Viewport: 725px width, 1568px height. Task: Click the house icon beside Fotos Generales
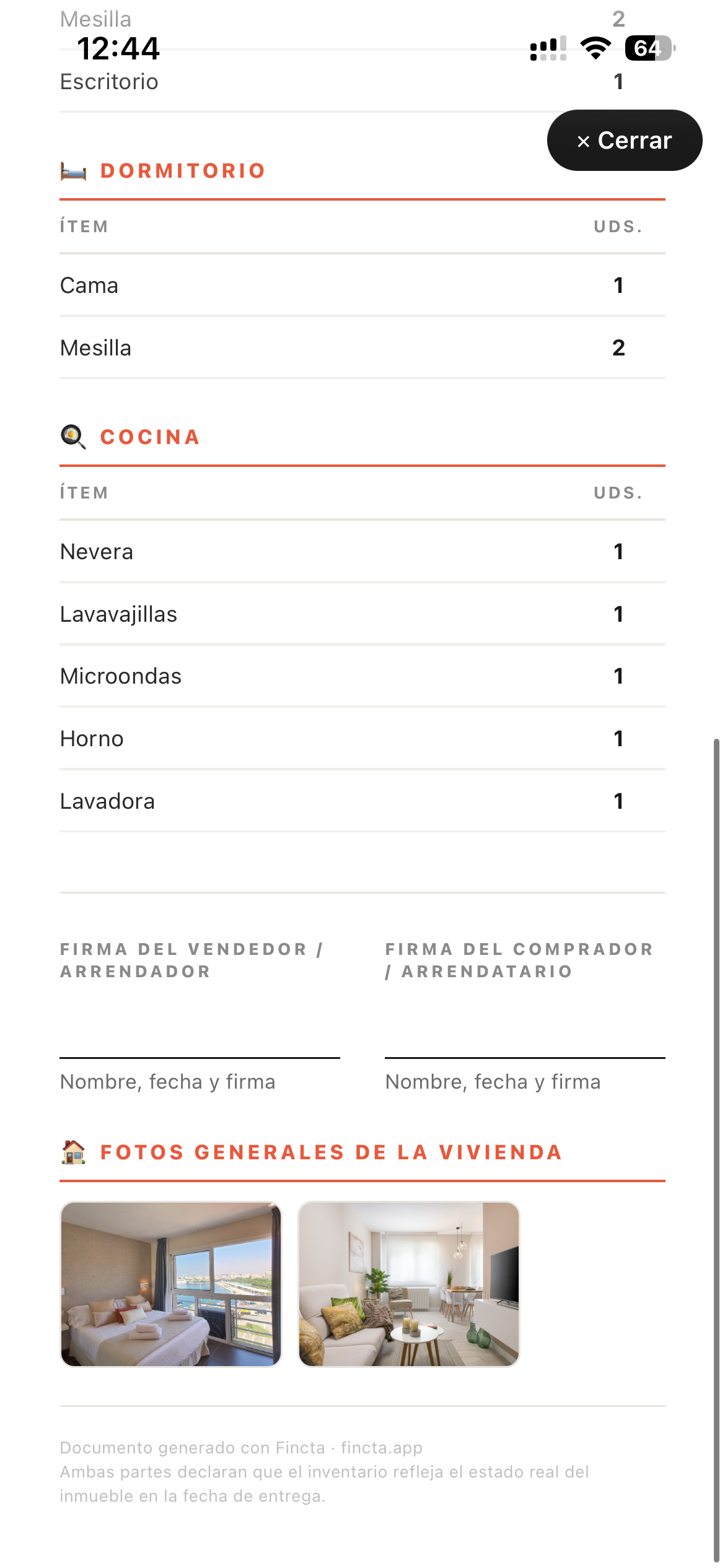tap(73, 1152)
